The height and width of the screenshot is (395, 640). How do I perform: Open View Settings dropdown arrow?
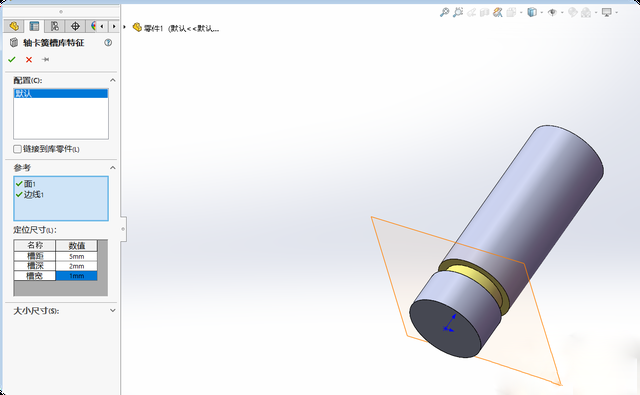[616, 13]
